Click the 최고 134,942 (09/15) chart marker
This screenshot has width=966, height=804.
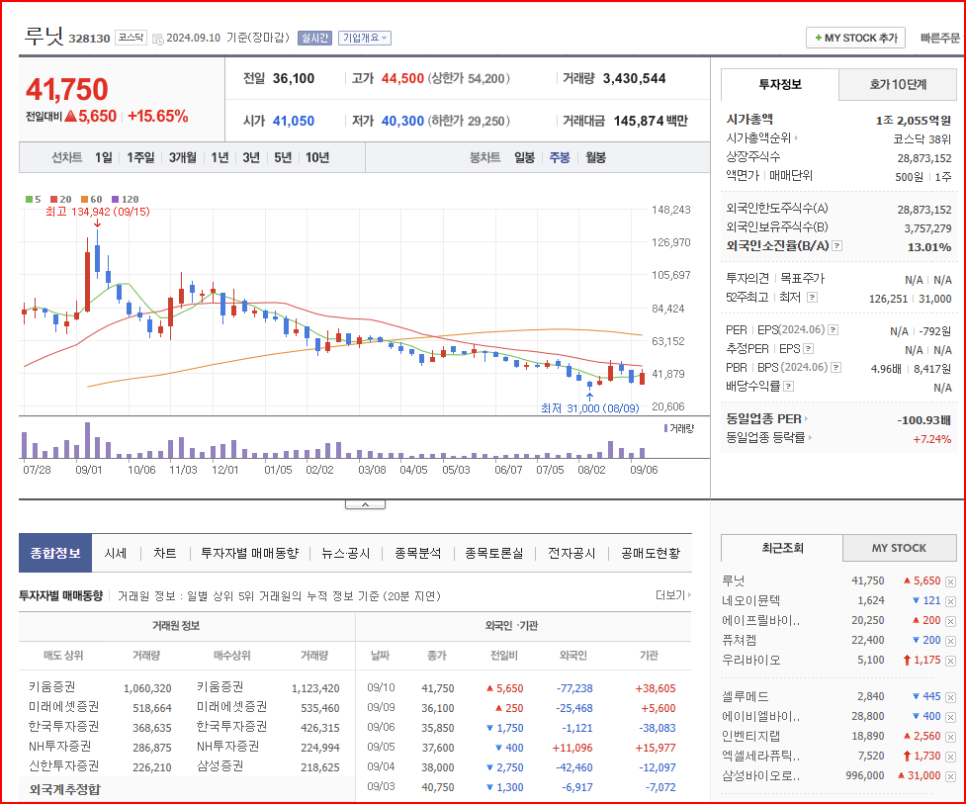97,212
